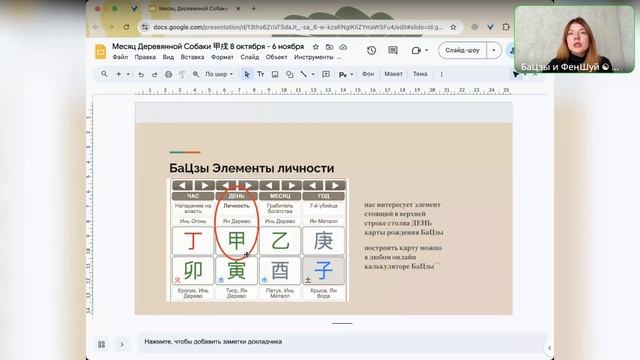Click the browser address bar URL
Viewport: 640px width, 360px height.
[298, 27]
